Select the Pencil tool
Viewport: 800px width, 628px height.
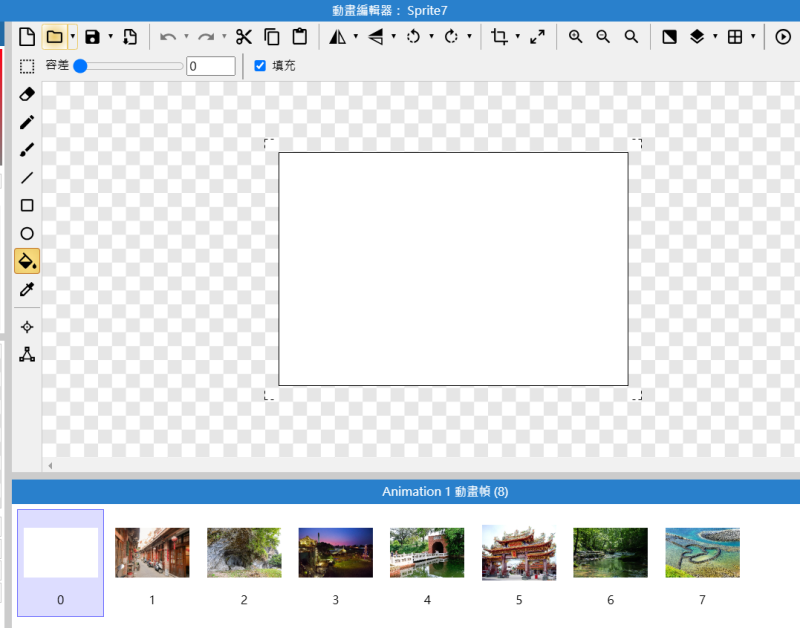coord(27,122)
